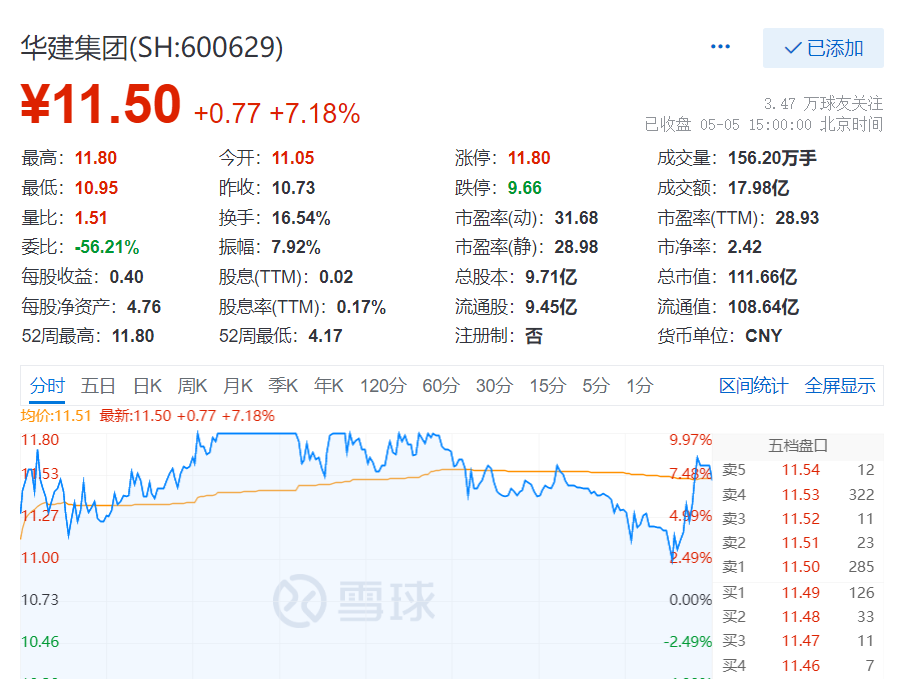This screenshot has width=899, height=679.
Task: Click the 量比 value 1.51
Action: 91,218
